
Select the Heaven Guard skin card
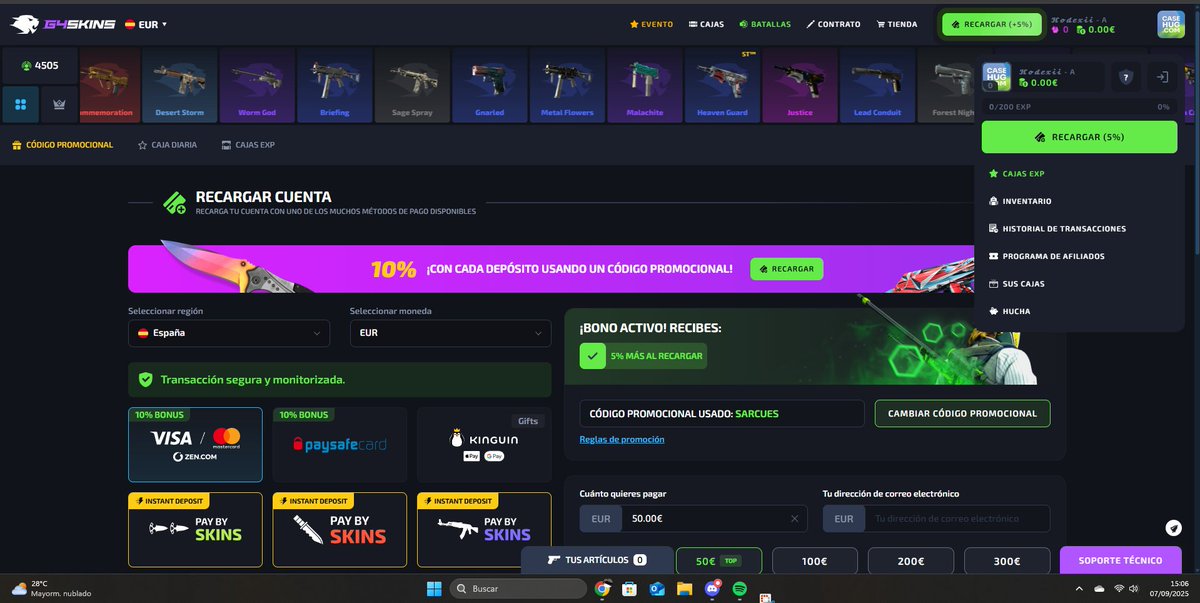pos(722,86)
